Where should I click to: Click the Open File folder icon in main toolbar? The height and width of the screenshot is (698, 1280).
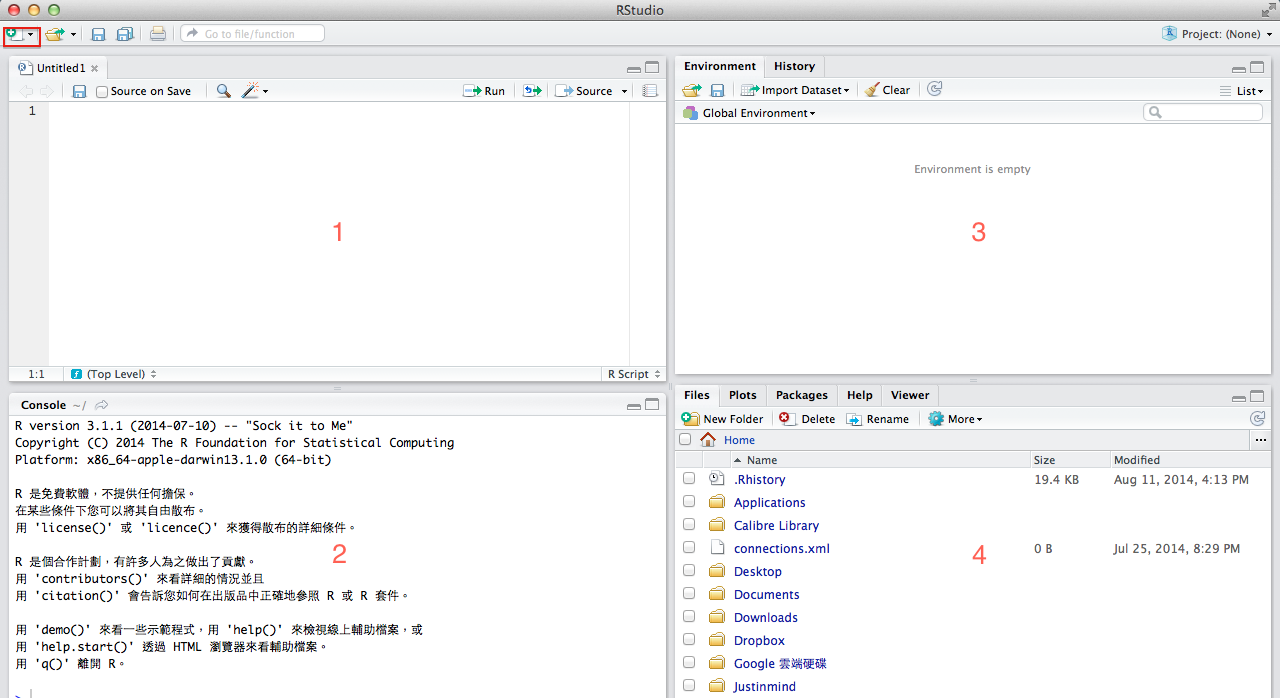click(x=55, y=34)
